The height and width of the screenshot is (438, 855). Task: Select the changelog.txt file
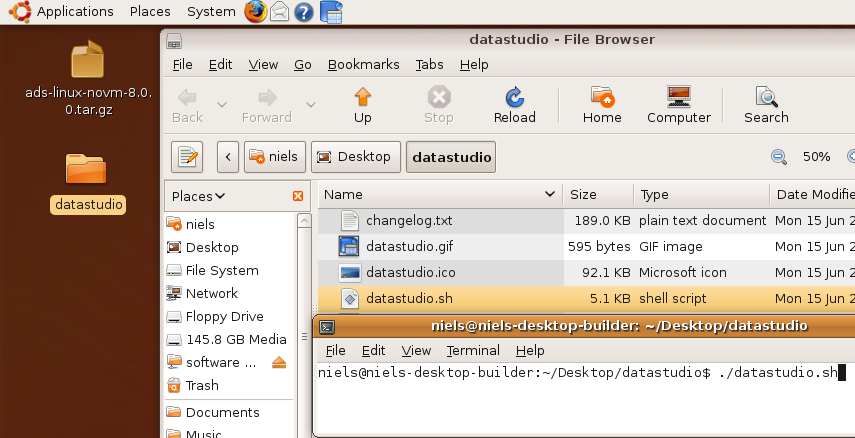click(x=409, y=220)
